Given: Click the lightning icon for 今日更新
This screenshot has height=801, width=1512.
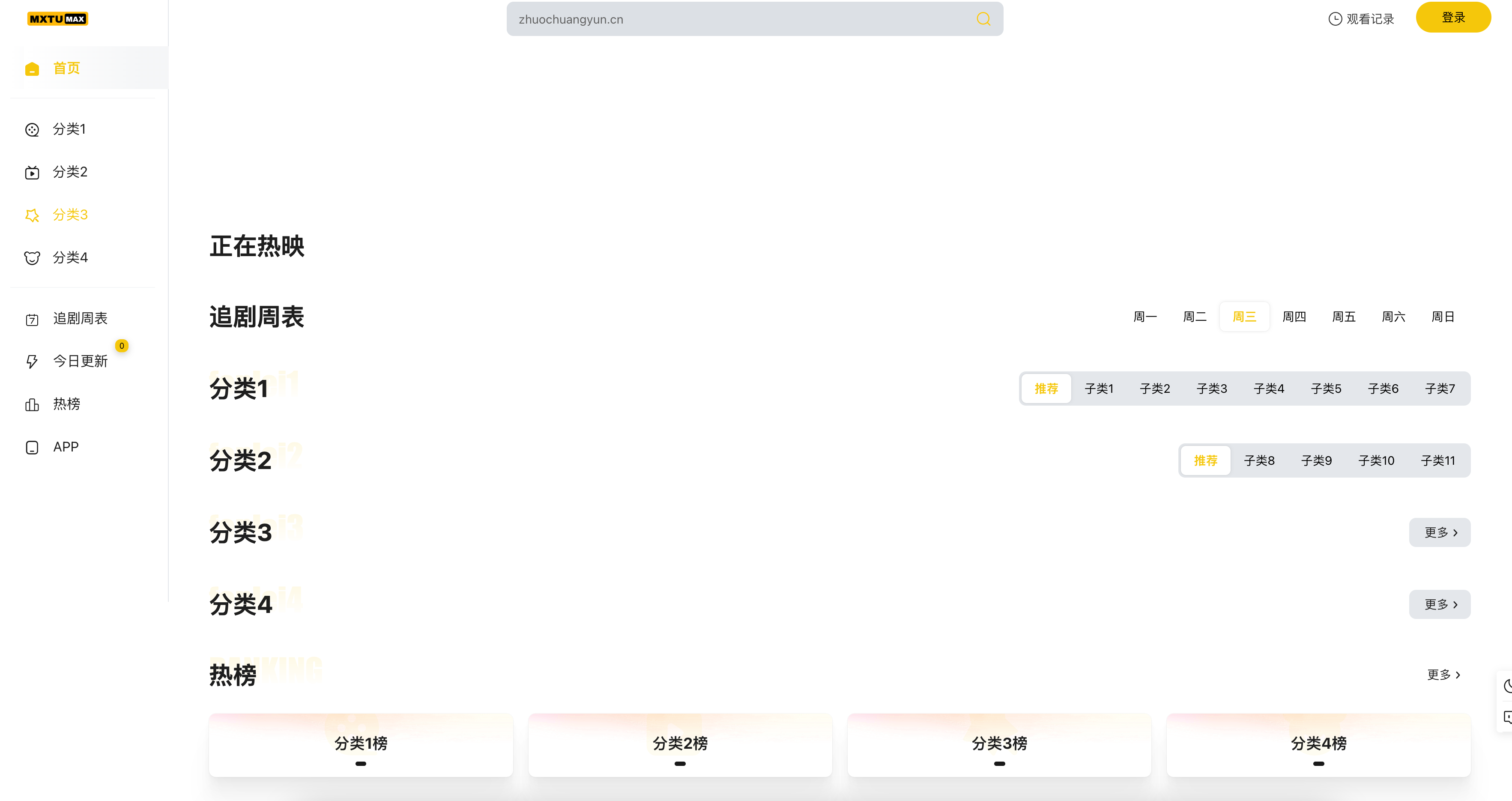Looking at the screenshot, I should [x=32, y=362].
